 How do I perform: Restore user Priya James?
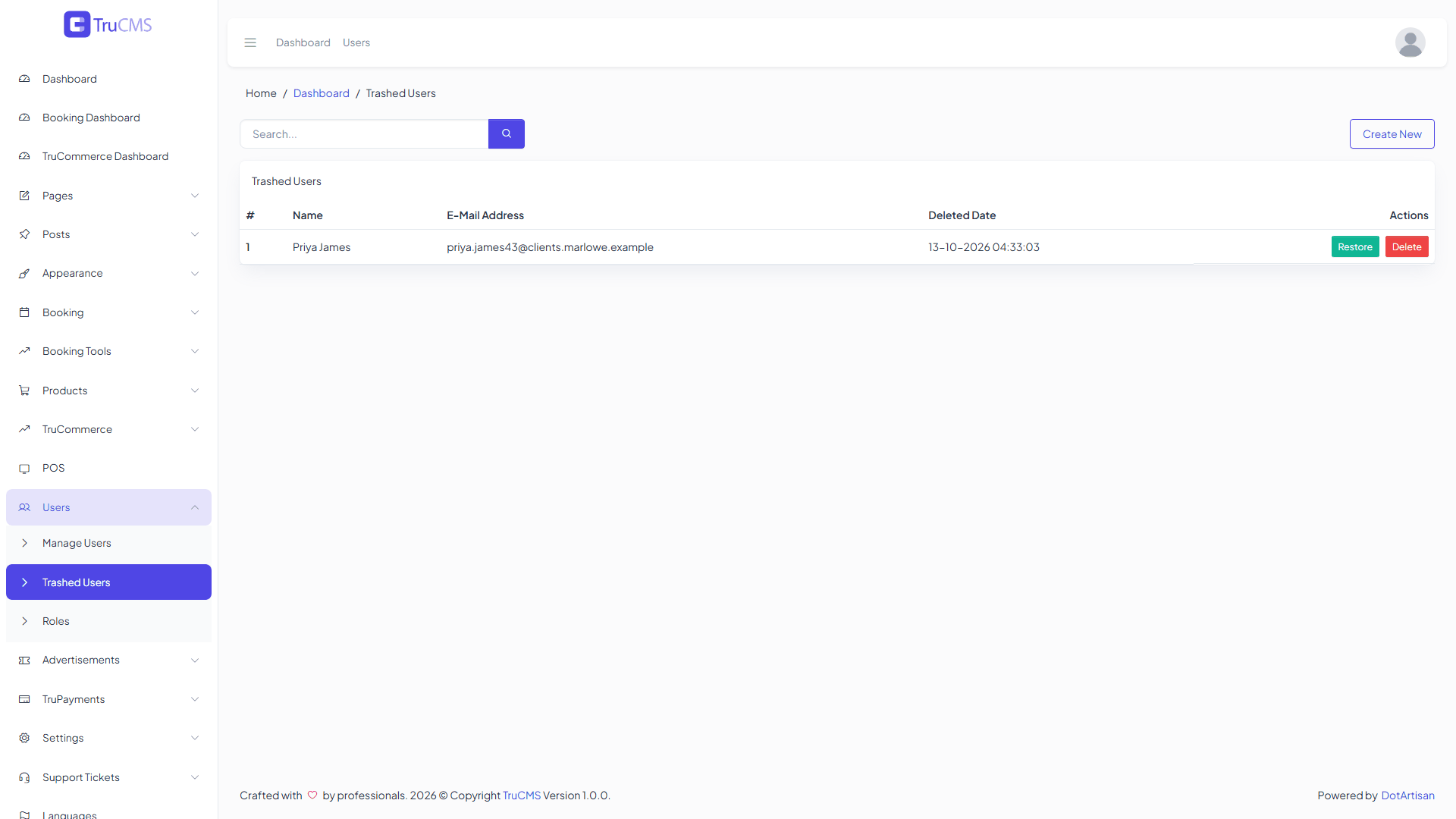(x=1355, y=246)
